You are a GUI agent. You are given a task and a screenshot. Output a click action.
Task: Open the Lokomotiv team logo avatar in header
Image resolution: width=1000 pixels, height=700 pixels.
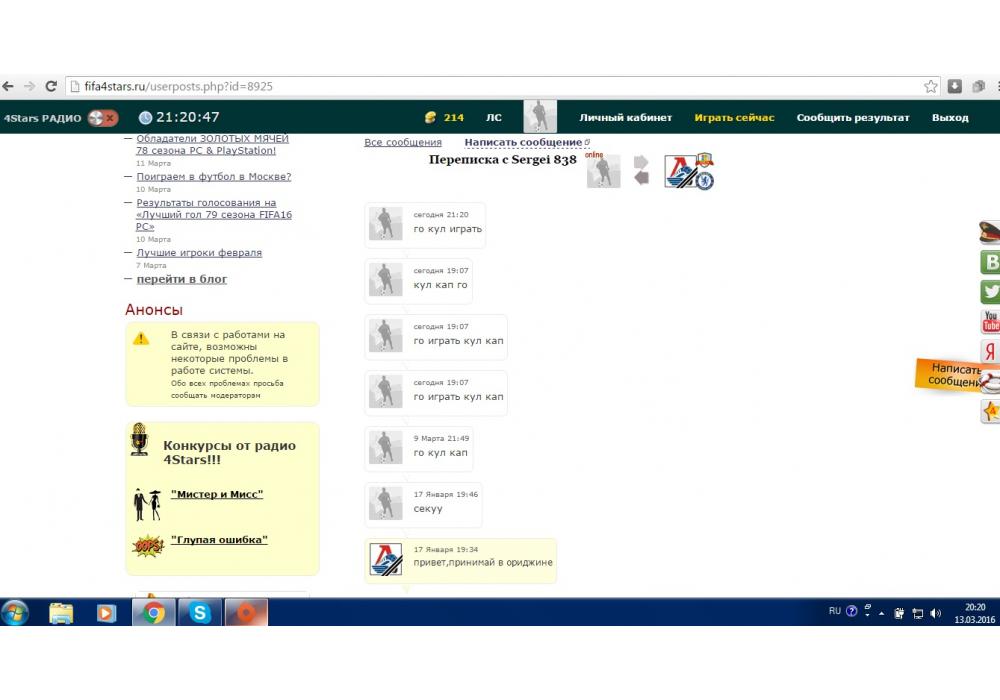(x=680, y=171)
